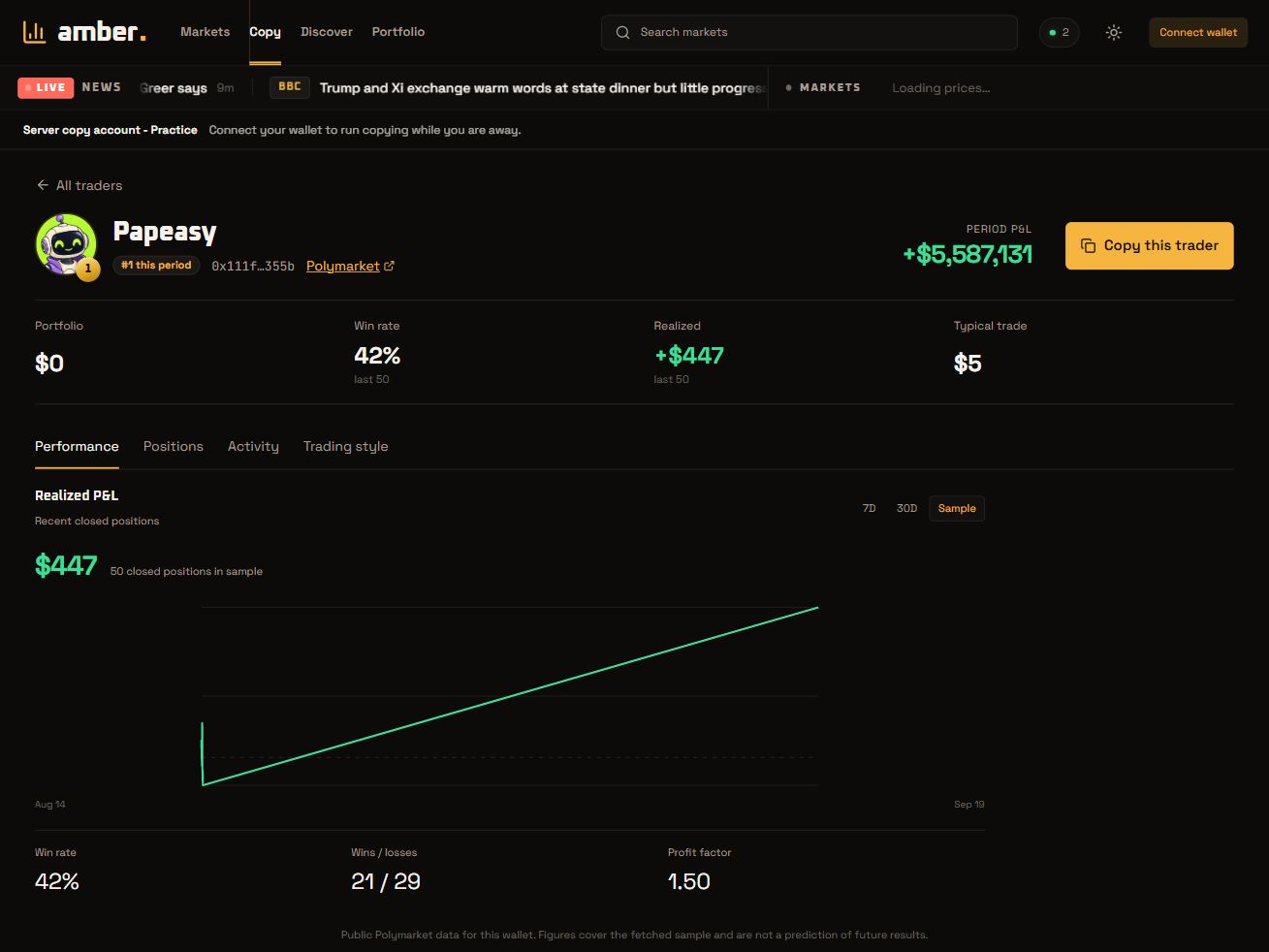Viewport: 1269px width, 952px height.
Task: Click the LIVE news badge
Action: tap(46, 87)
